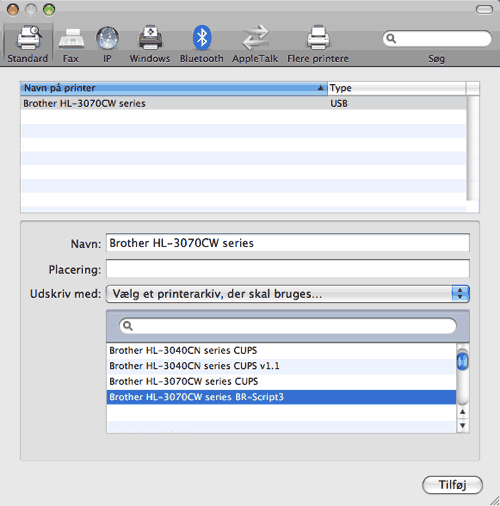This screenshot has width=500, height=506.
Task: Click driver list scroll up arrow
Action: click(462, 412)
